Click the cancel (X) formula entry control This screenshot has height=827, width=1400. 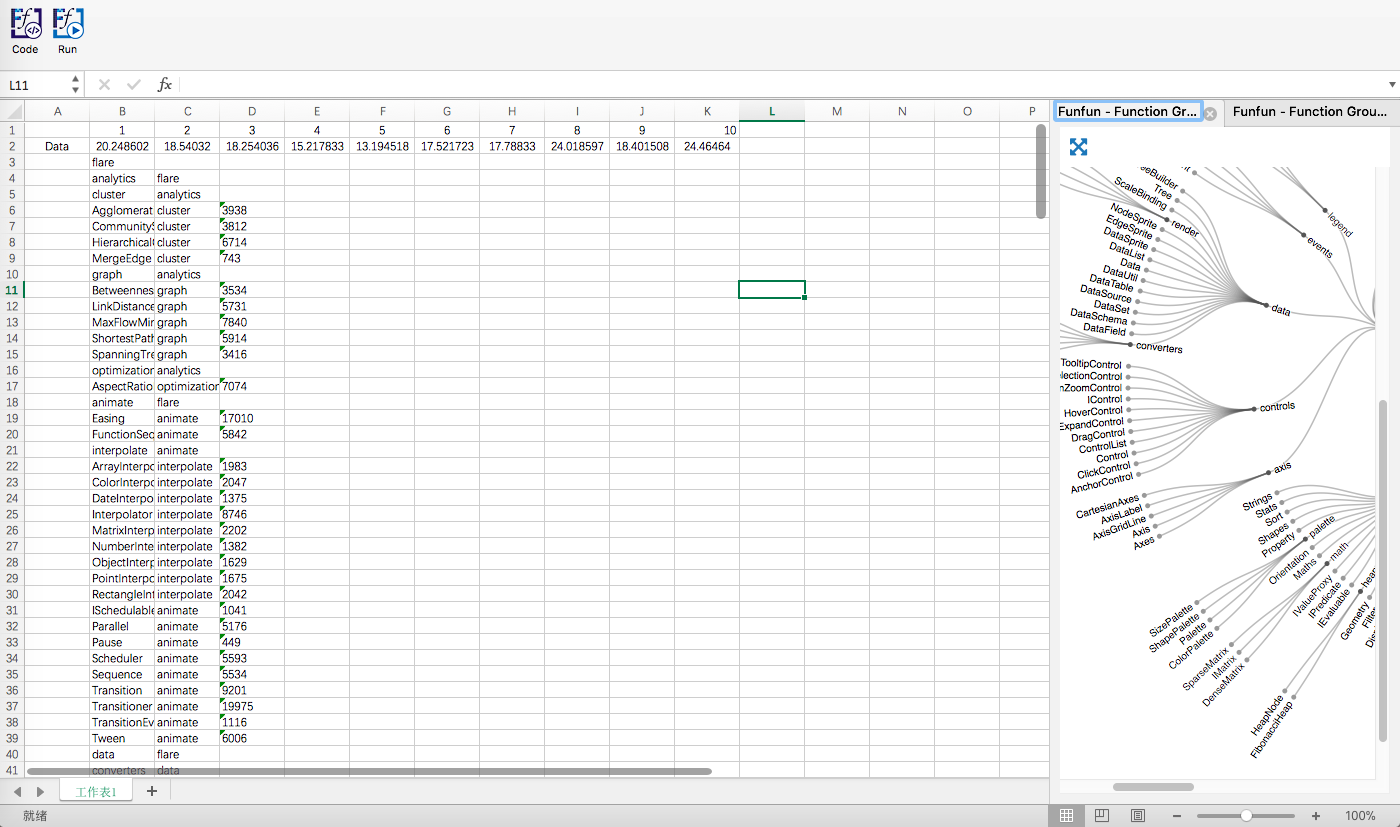click(104, 84)
